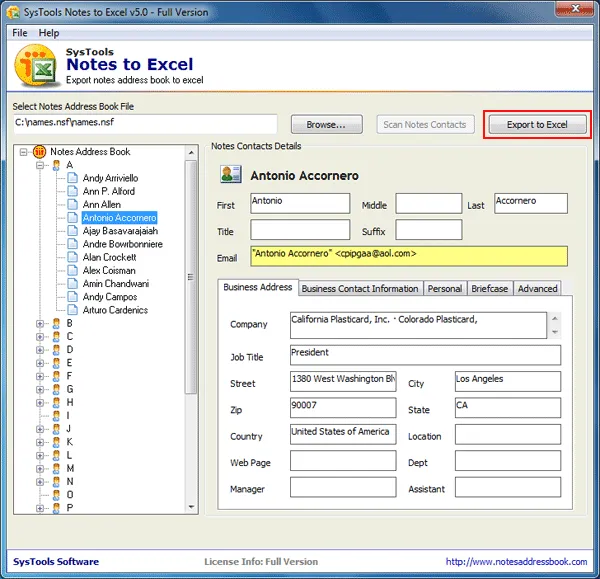
Task: Click the document icon next to Antonio Accornero
Action: [x=73, y=217]
